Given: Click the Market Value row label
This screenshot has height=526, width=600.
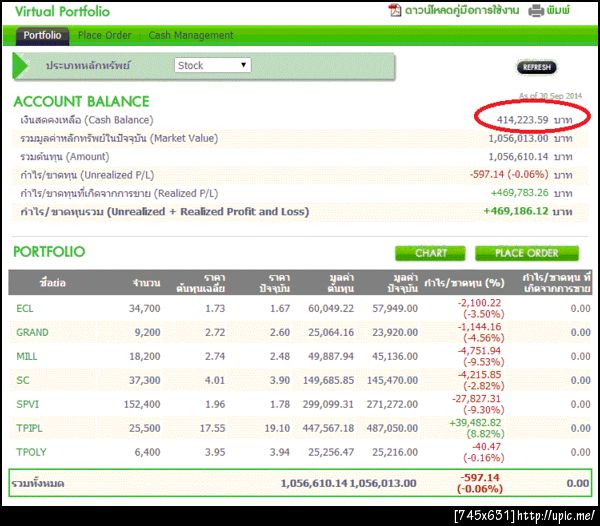Looking at the screenshot, I should 119,138.
